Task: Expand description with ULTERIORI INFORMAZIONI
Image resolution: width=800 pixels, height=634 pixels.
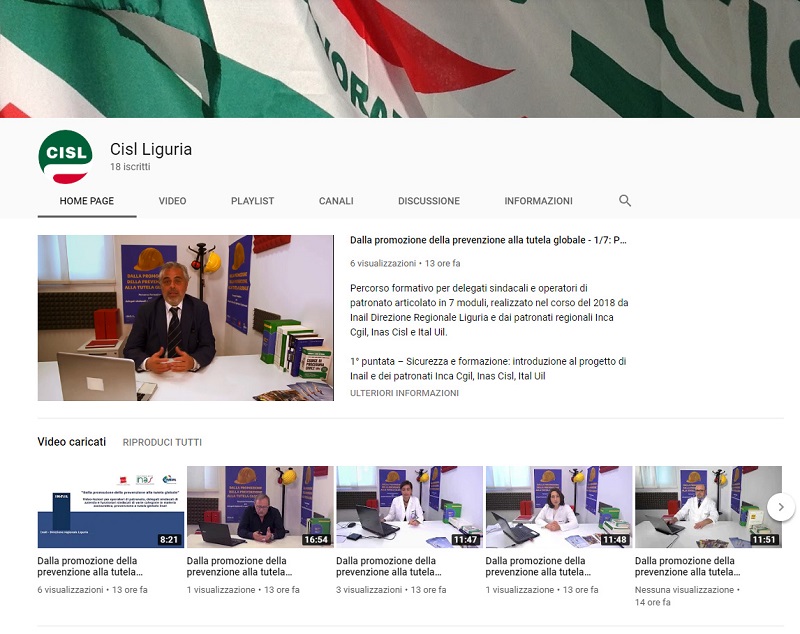Action: coord(404,393)
